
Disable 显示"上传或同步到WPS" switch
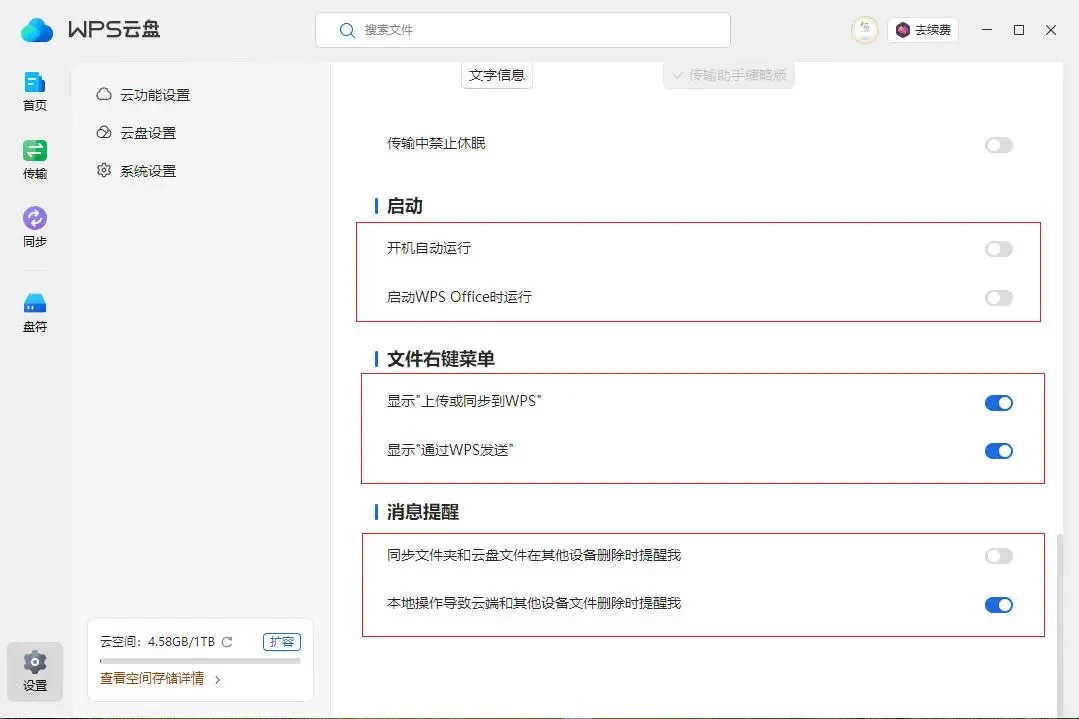(x=998, y=403)
